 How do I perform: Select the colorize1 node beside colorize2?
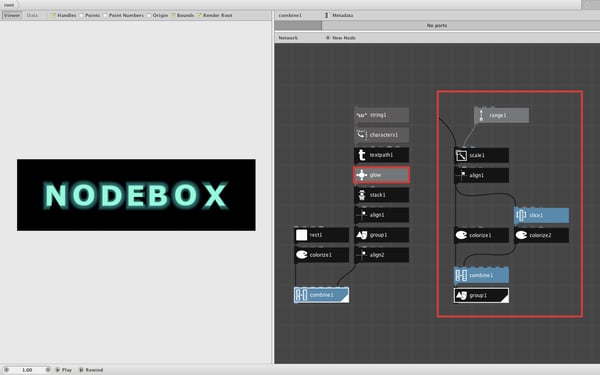(481, 235)
